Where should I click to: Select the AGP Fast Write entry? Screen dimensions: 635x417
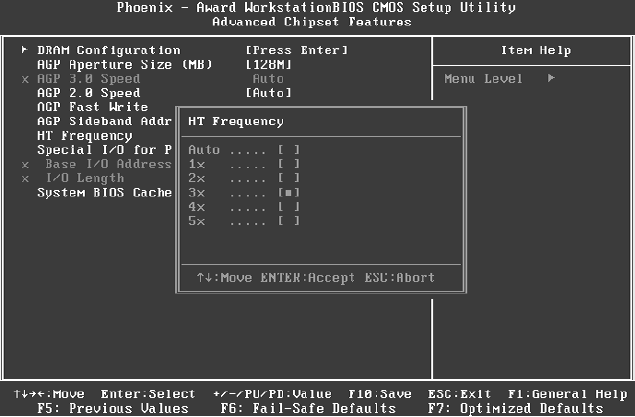pyautogui.click(x=93, y=107)
